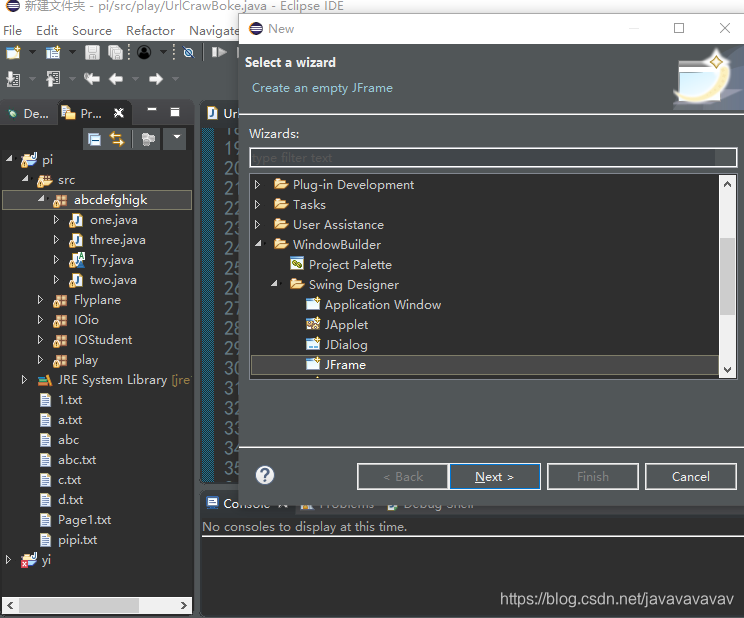Viewport: 744px width, 618px height.
Task: Switch to the De... view tab
Action: click(x=28, y=114)
